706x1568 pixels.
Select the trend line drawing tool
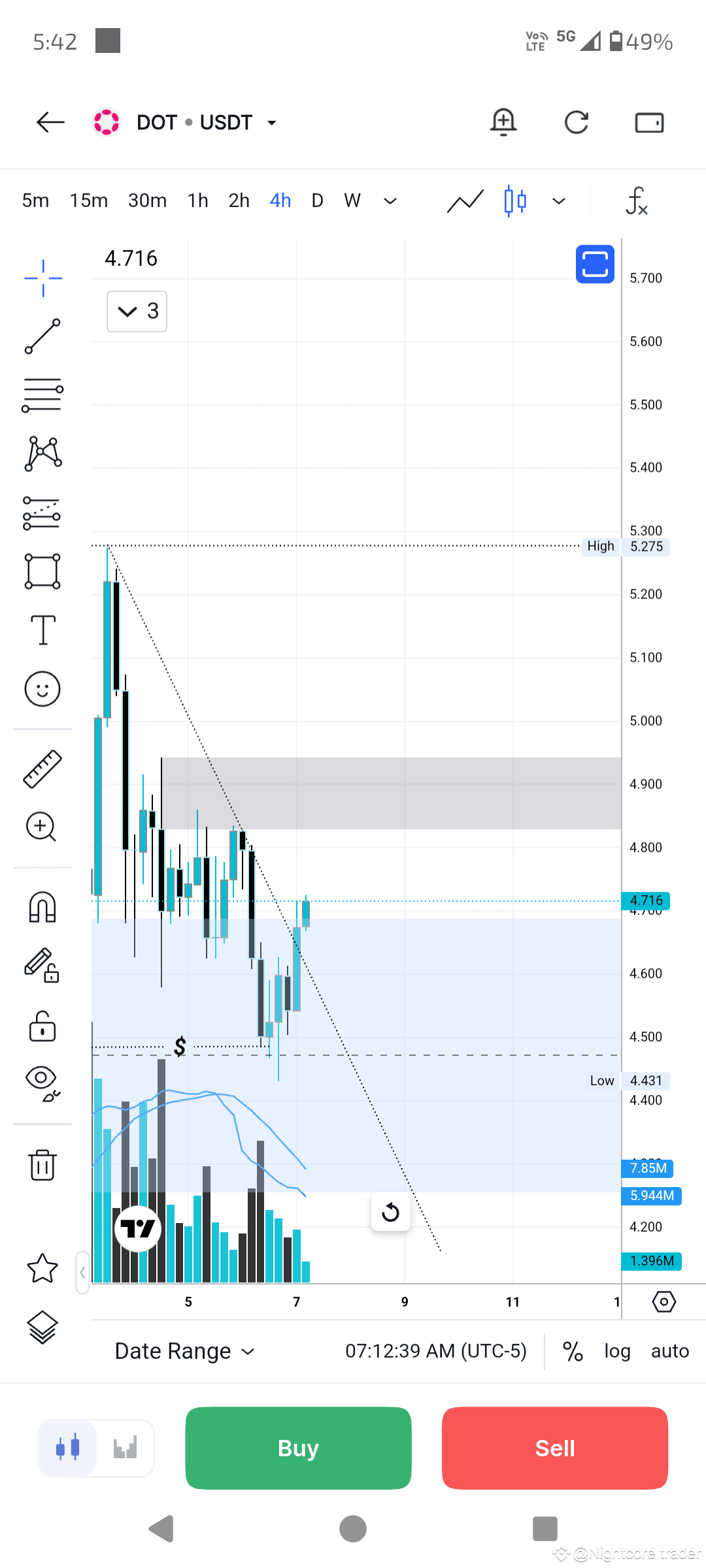point(42,336)
